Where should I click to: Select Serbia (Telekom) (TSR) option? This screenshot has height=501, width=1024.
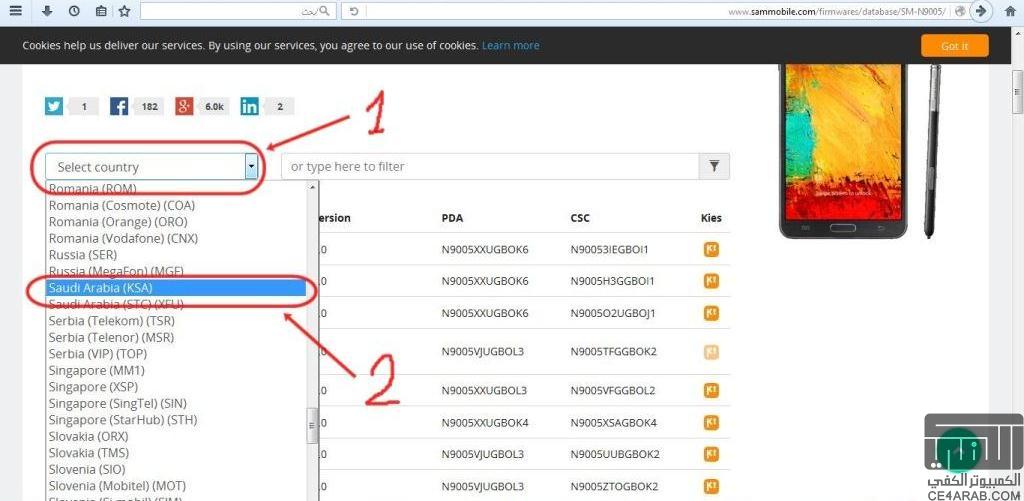point(176,321)
